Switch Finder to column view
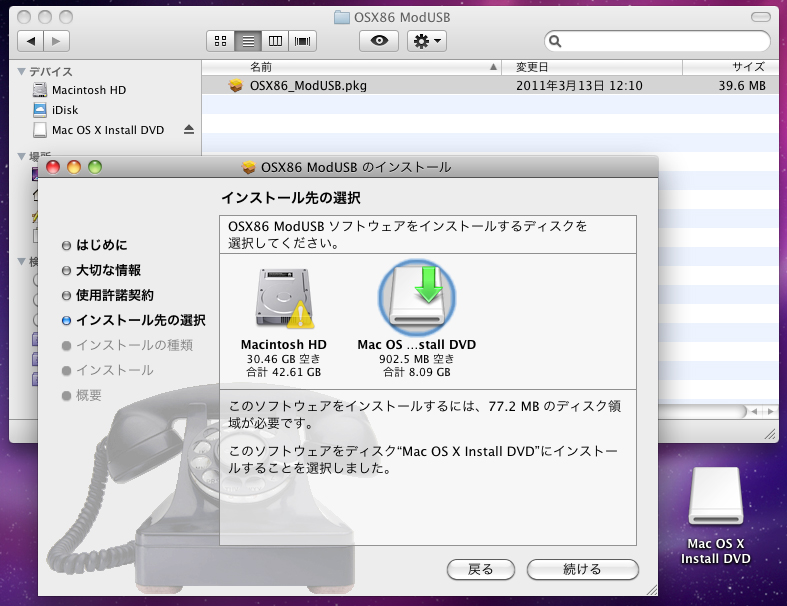The height and width of the screenshot is (606, 787). (x=275, y=41)
